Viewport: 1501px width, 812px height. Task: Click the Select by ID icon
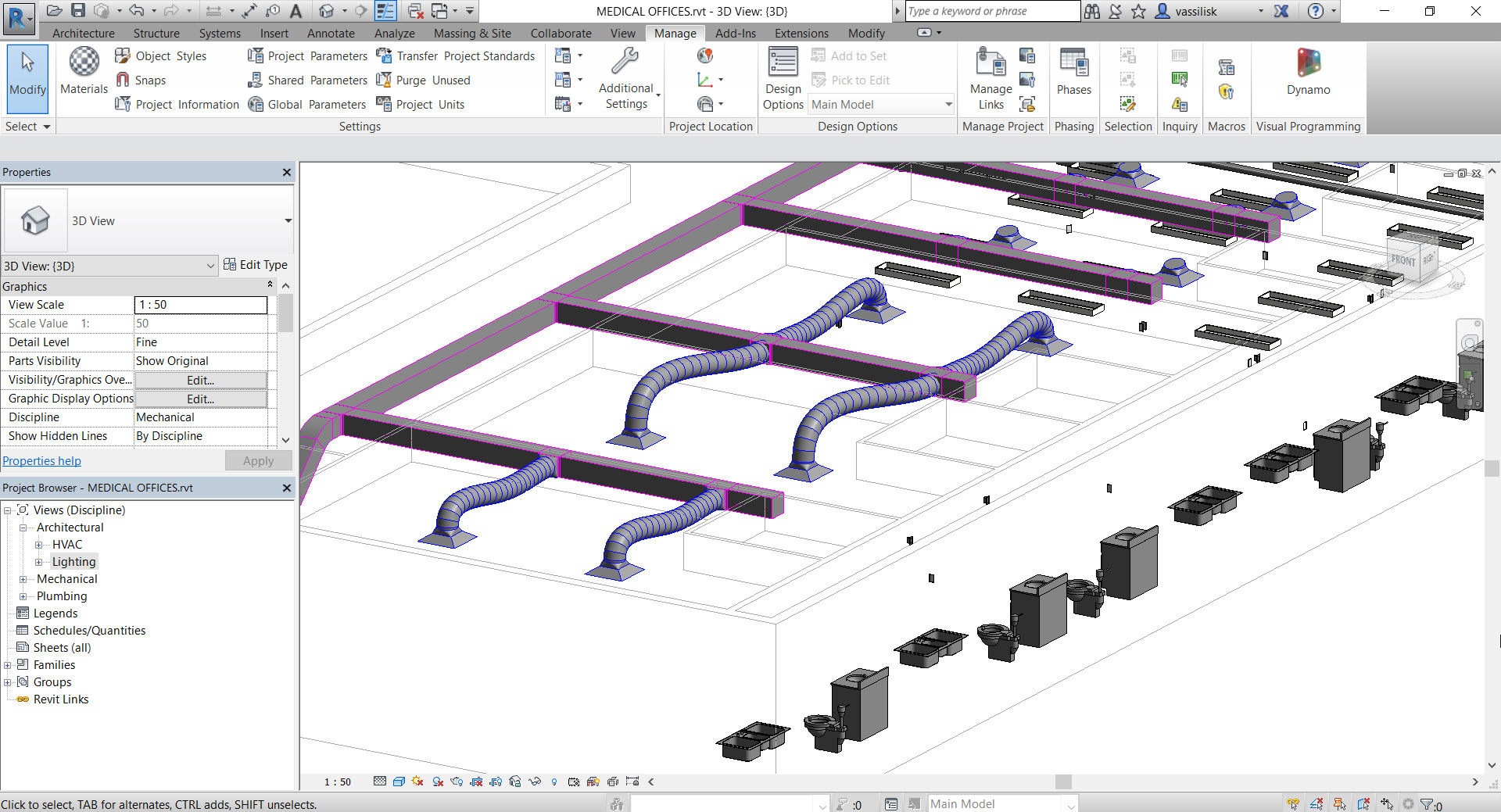(x=1180, y=79)
